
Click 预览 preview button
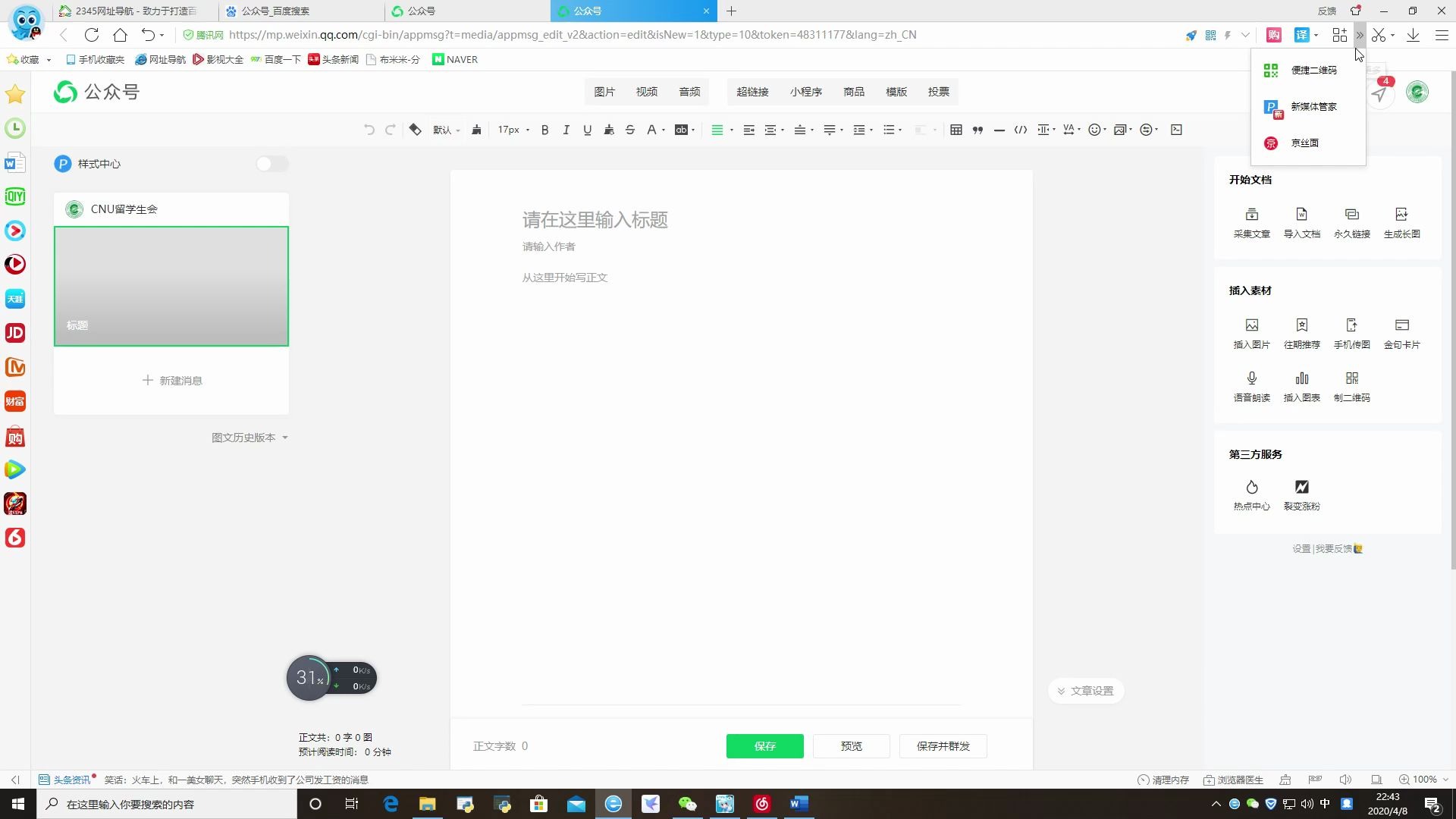(851, 746)
